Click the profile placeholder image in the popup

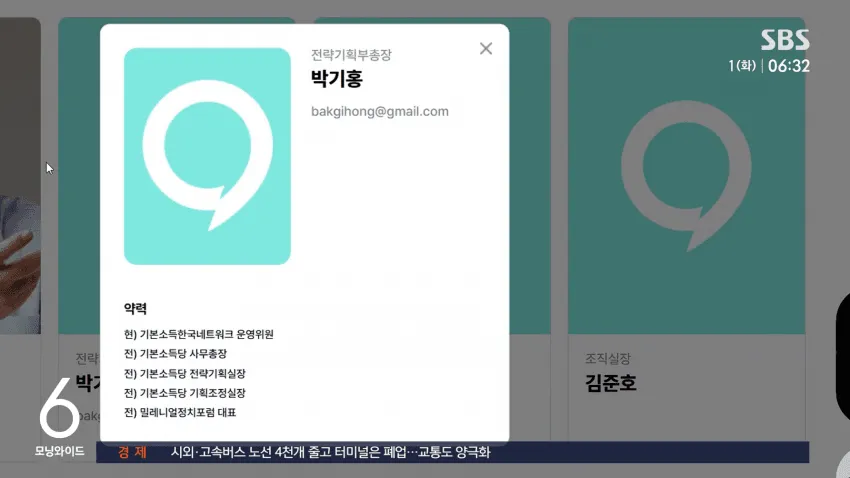[x=207, y=156]
